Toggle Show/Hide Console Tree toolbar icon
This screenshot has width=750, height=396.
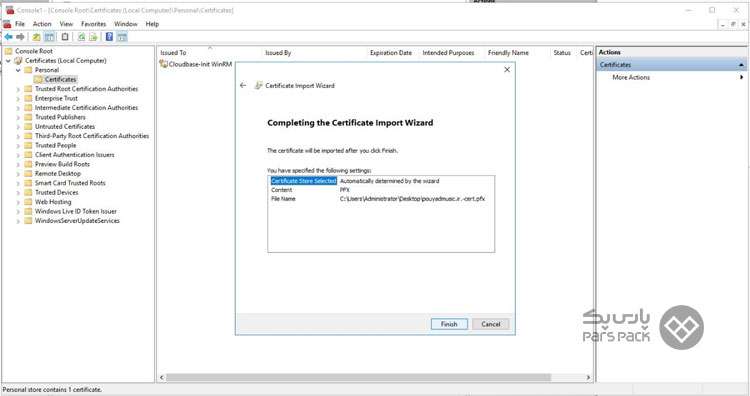pos(49,37)
